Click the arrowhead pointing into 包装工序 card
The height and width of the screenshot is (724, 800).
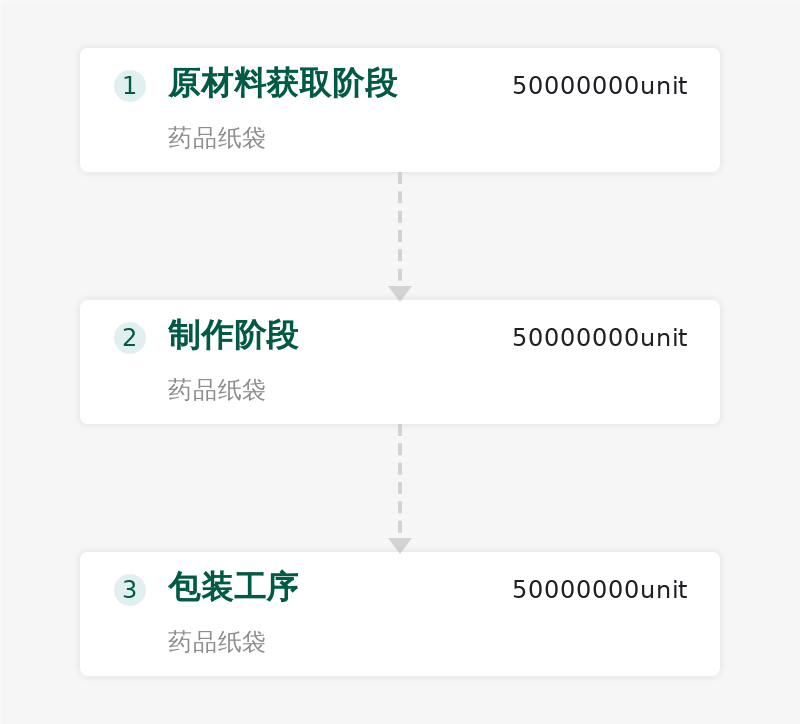tap(400, 545)
